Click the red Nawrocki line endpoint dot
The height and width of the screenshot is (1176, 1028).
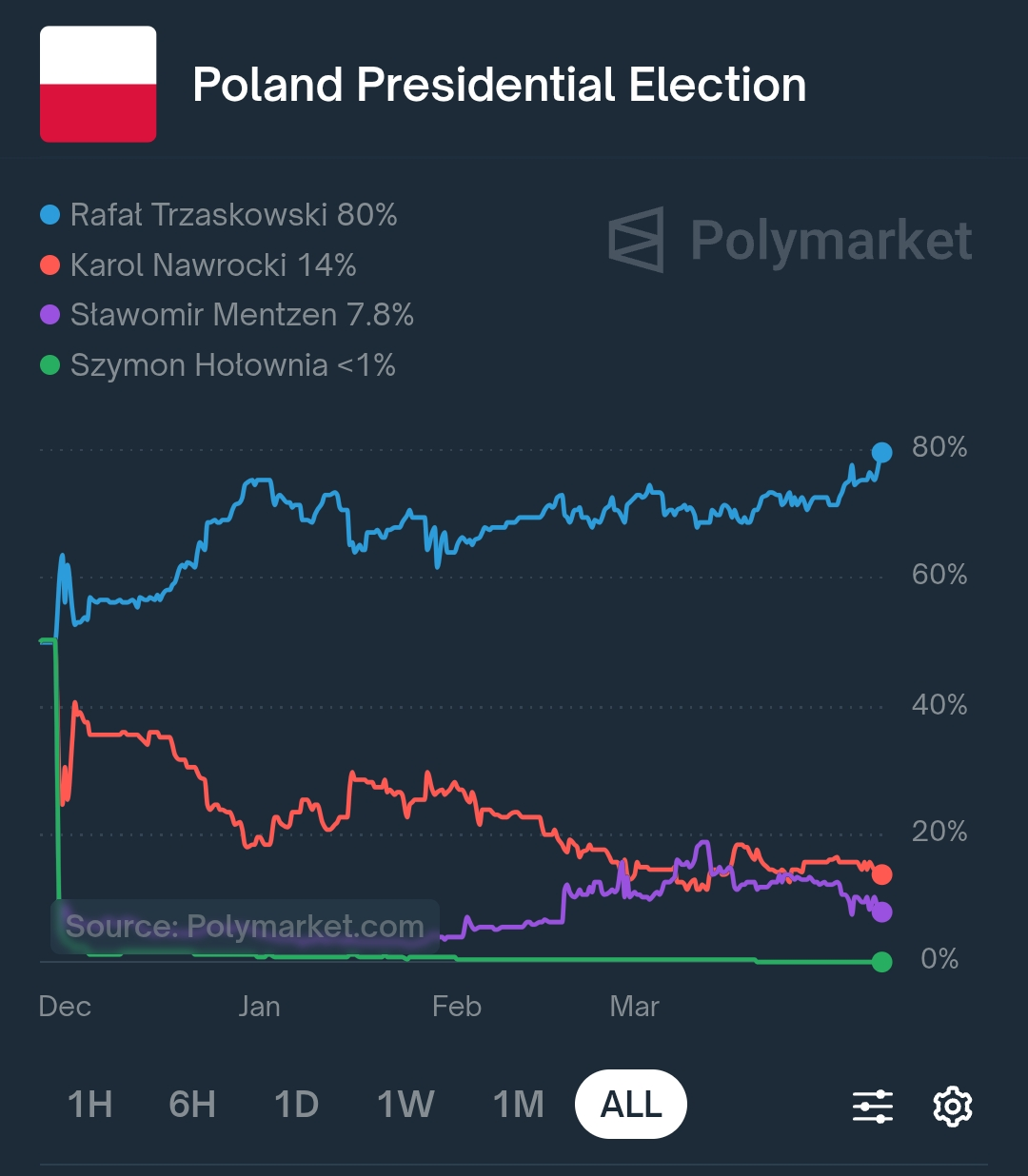coord(881,874)
